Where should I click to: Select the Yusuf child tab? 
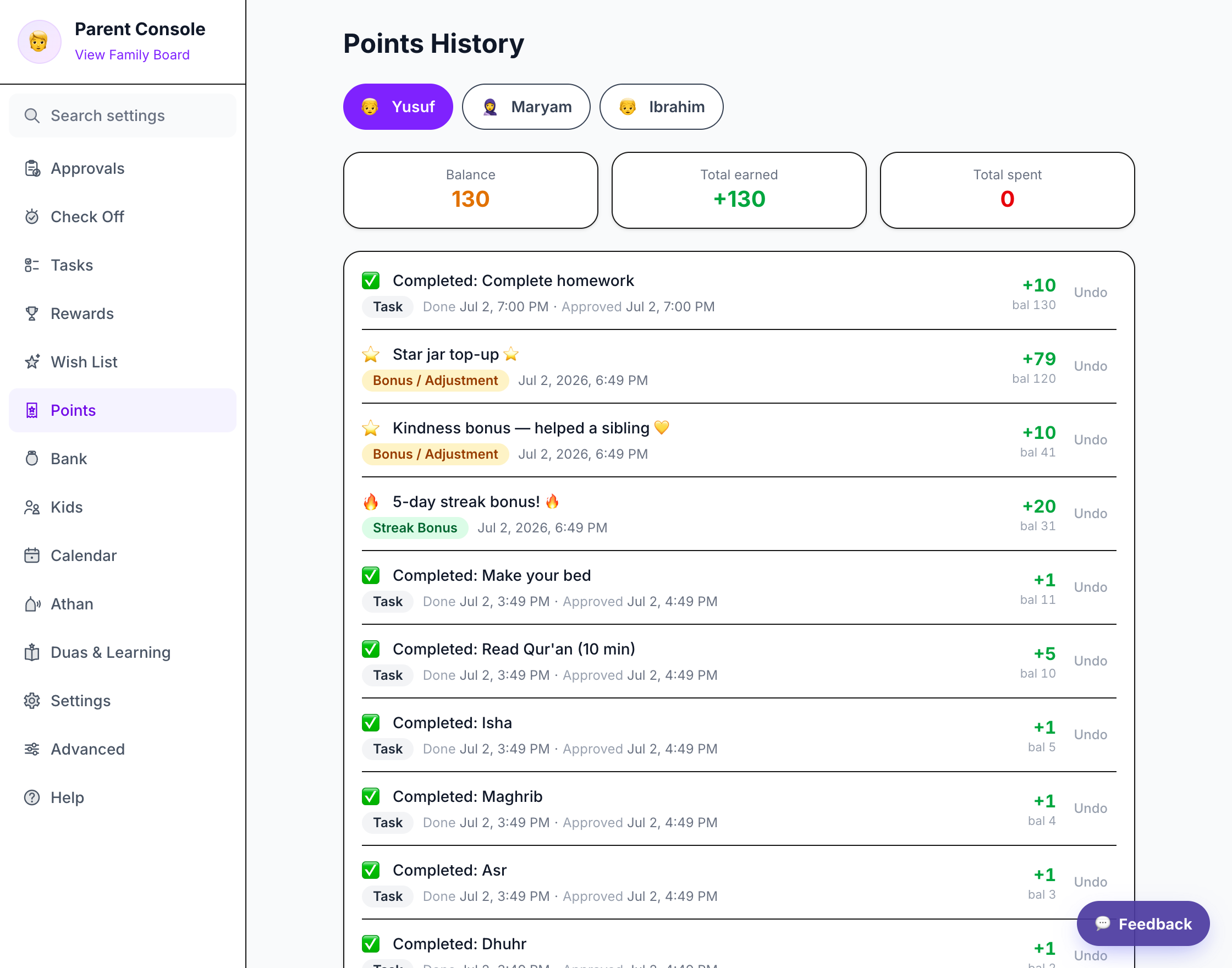click(x=398, y=107)
